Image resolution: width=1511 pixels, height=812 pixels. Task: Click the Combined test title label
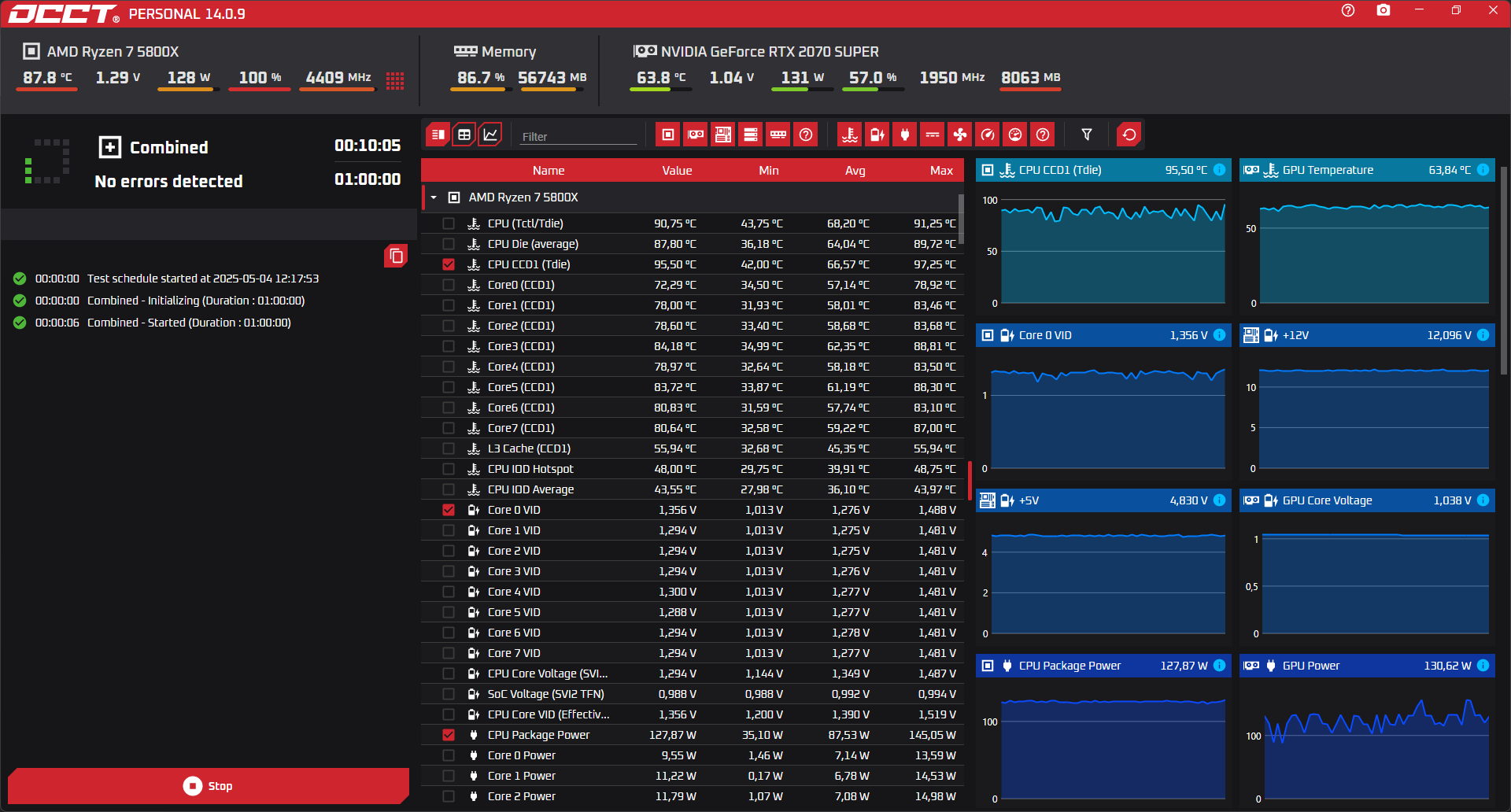[169, 147]
